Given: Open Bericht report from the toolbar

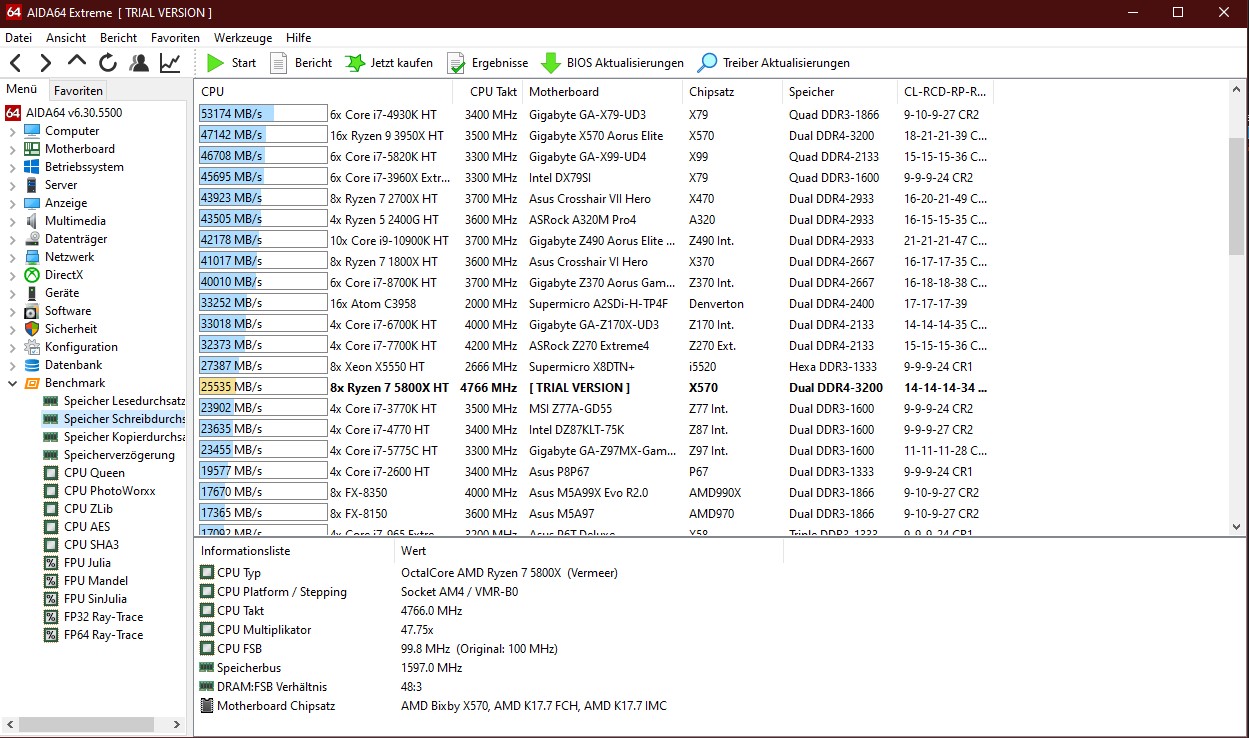Looking at the screenshot, I should [301, 63].
